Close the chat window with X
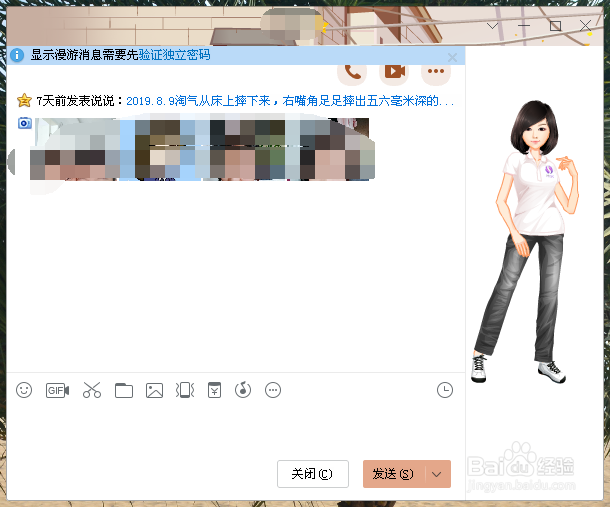 585,26
